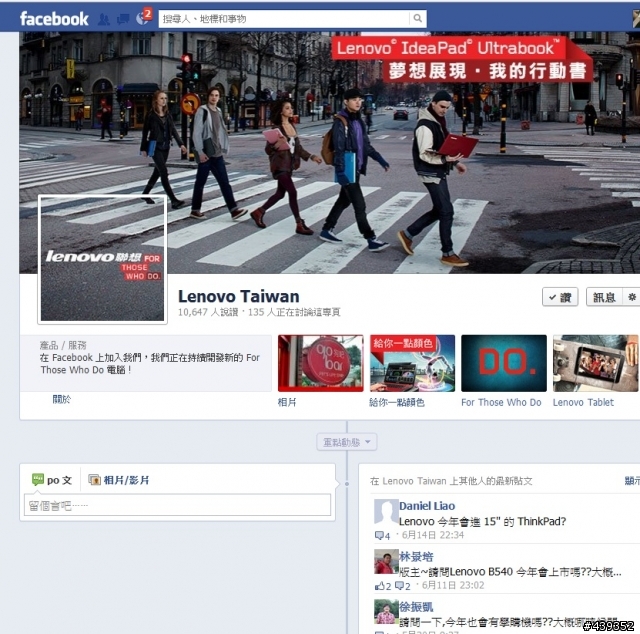This screenshot has width=640, height=634.
Task: Focus the Facebook search field
Action: pyautogui.click(x=284, y=19)
